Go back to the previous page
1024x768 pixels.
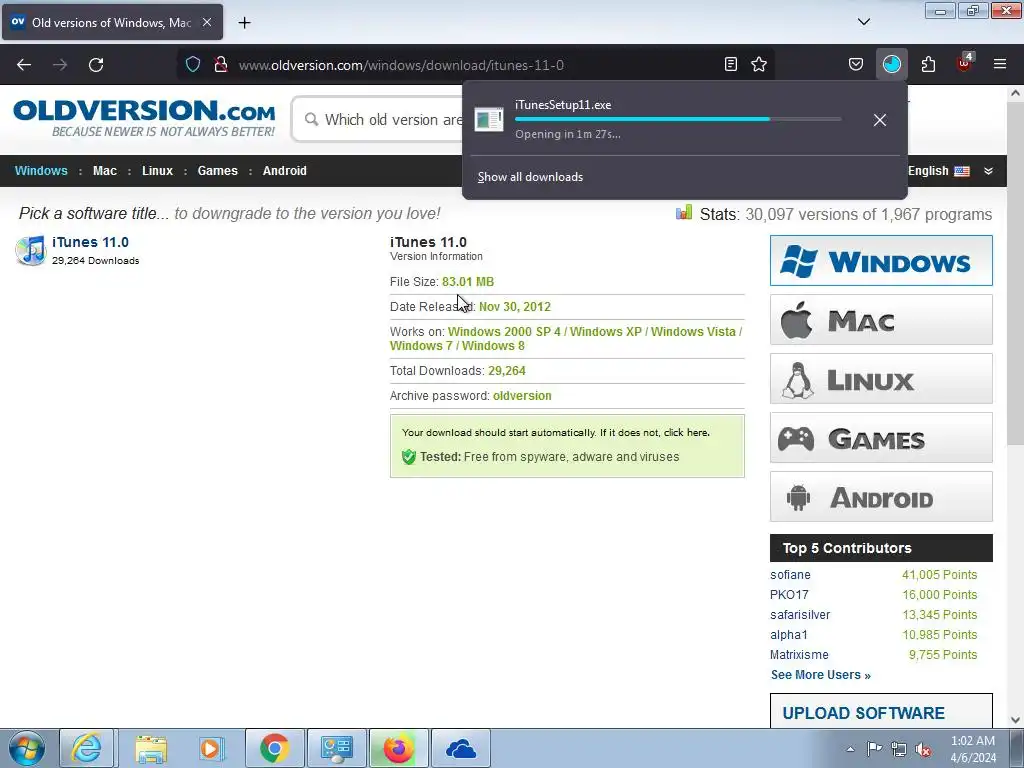point(24,65)
